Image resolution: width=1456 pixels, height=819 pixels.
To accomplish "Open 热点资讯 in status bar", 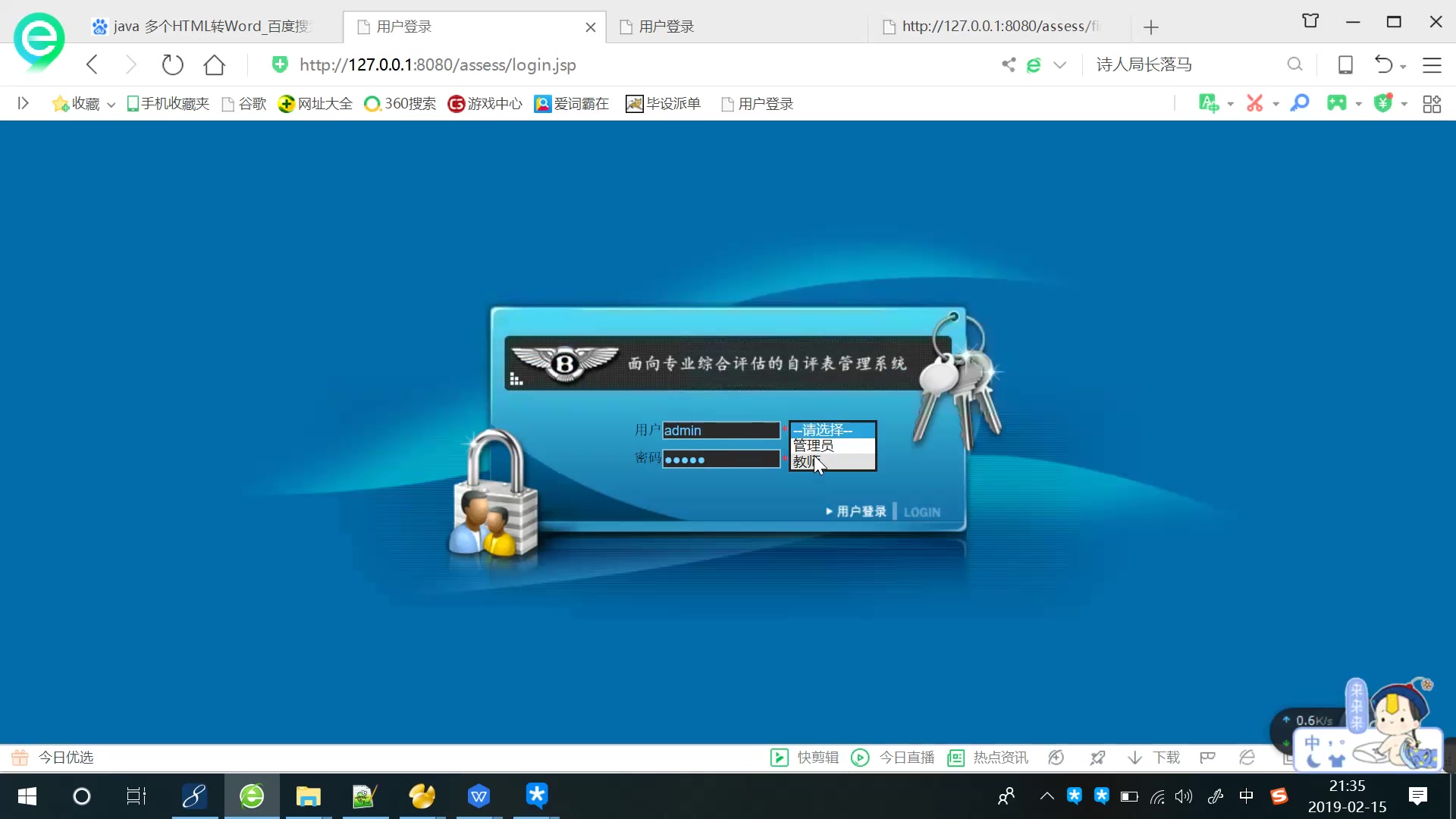I will (988, 758).
